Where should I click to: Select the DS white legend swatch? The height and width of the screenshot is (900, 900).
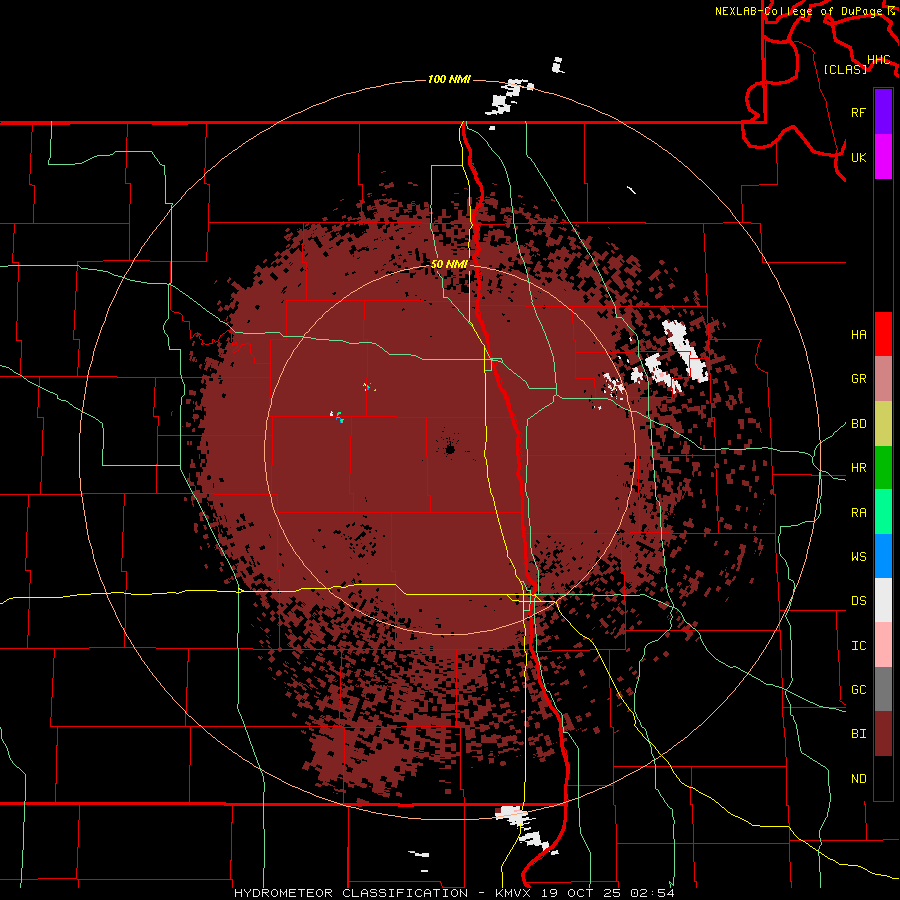pyautogui.click(x=883, y=600)
